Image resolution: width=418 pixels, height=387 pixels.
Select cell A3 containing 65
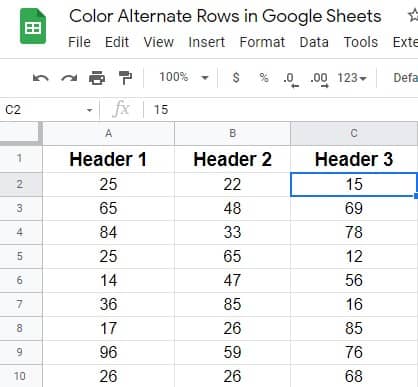108,208
